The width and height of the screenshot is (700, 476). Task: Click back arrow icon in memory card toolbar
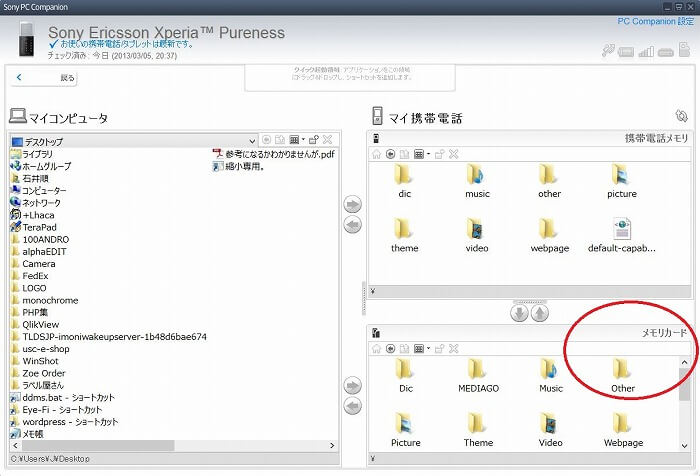391,349
